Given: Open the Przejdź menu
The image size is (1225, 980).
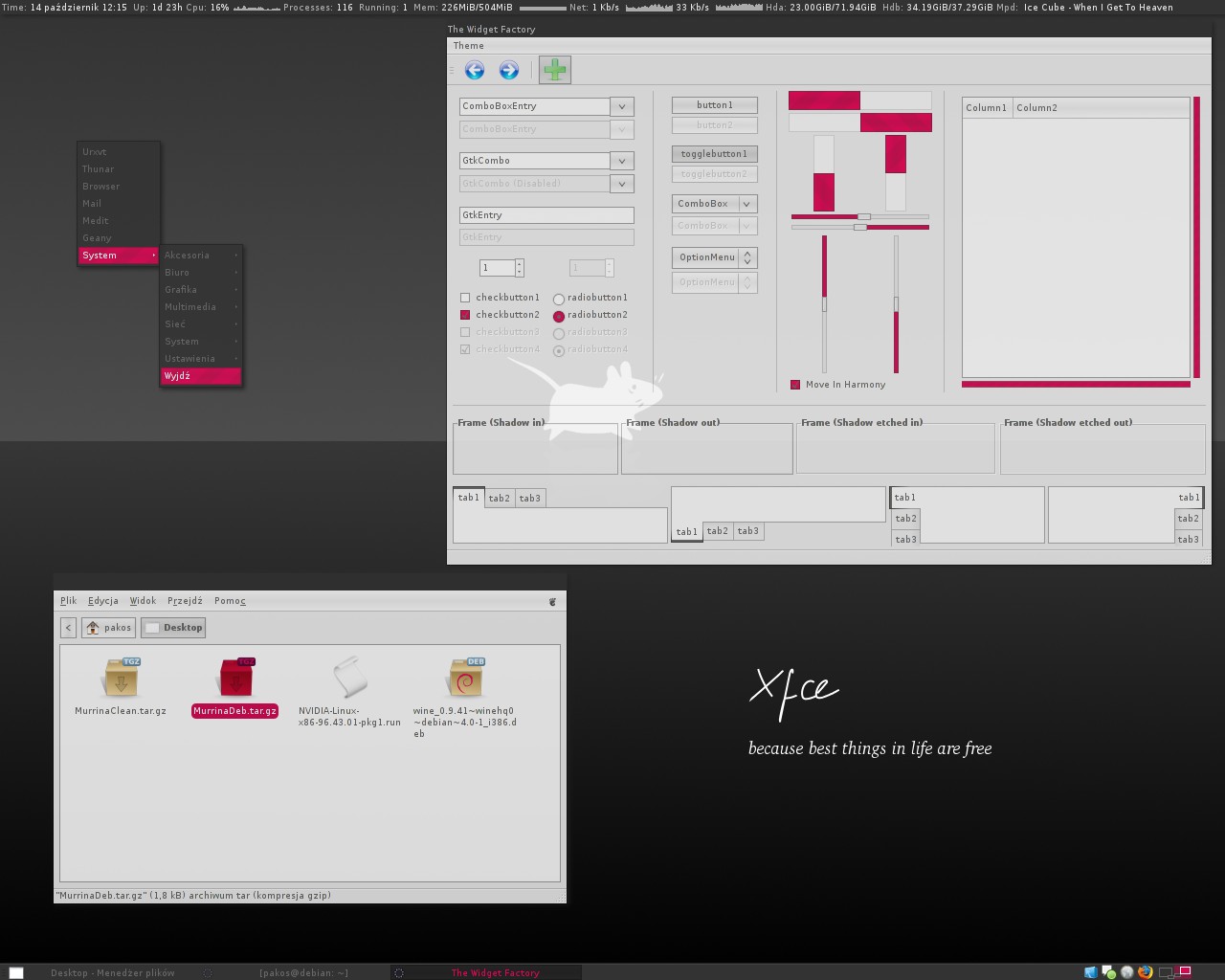Looking at the screenshot, I should pos(185,601).
